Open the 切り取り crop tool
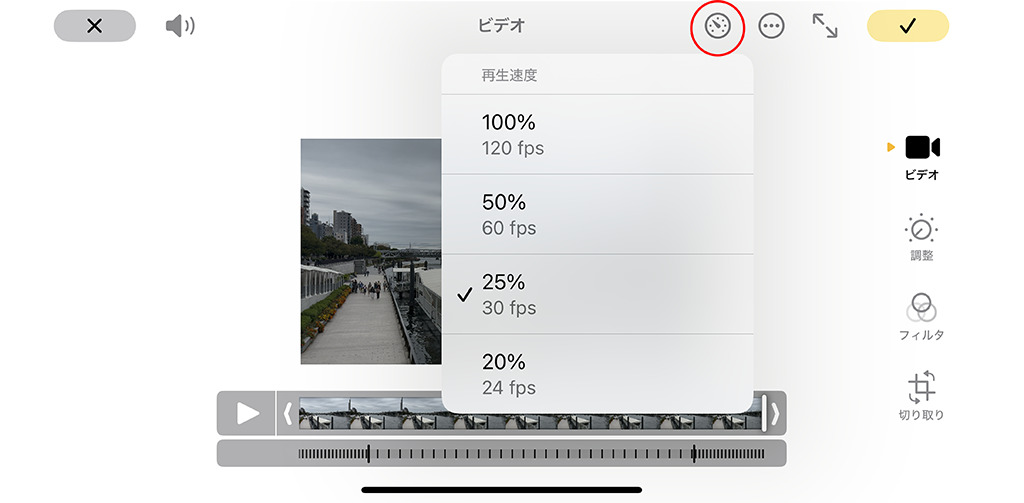Viewport: 1024px width, 503px height. pyautogui.click(x=921, y=397)
